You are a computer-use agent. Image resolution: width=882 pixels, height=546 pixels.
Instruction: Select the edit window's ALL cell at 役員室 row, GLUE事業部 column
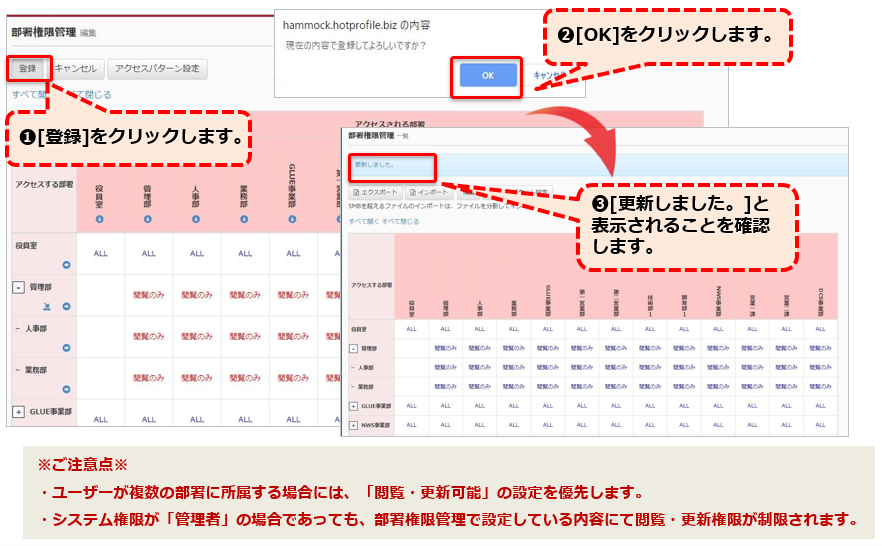(x=293, y=254)
